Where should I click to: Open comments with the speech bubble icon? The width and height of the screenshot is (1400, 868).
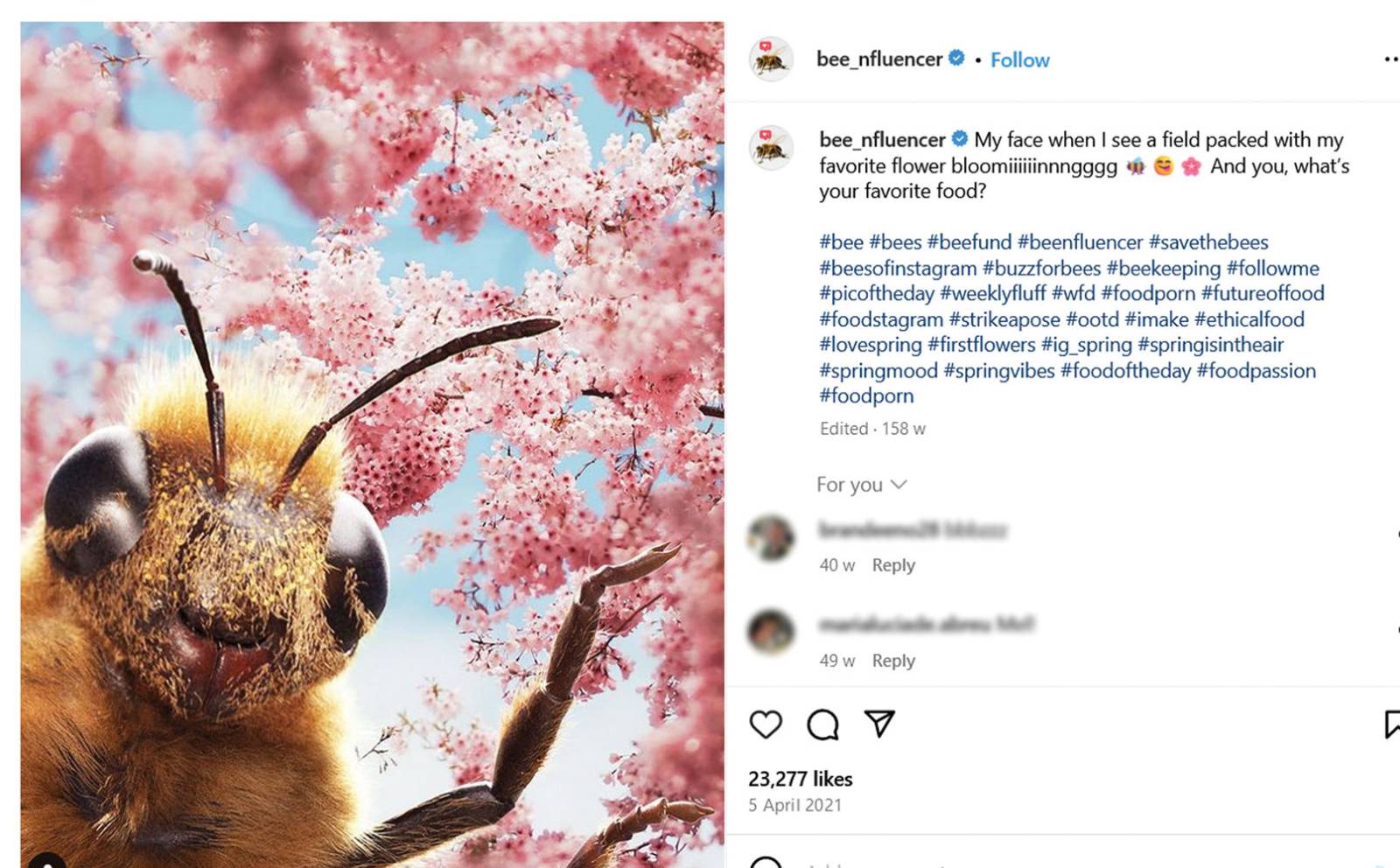(823, 723)
